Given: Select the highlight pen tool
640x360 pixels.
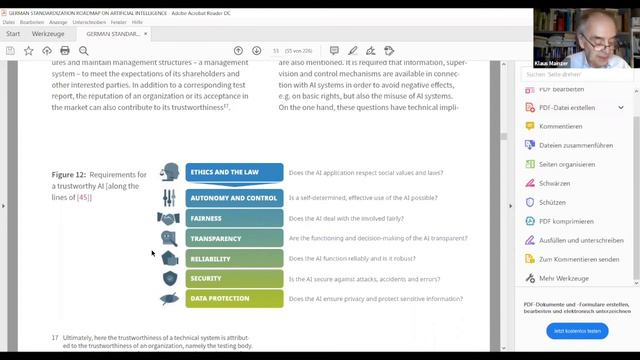Looking at the screenshot, I should point(353,51).
